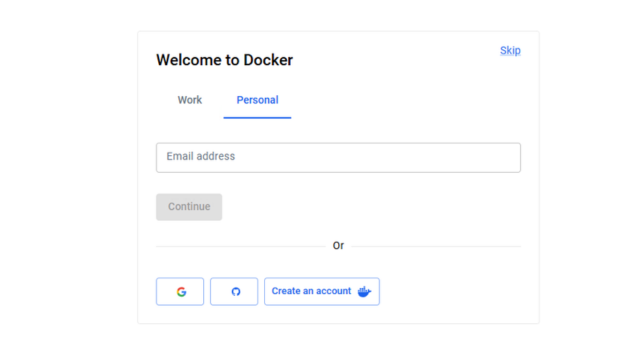Viewport: 640px width, 360px height.
Task: Submit with the Continue button
Action: pos(189,207)
